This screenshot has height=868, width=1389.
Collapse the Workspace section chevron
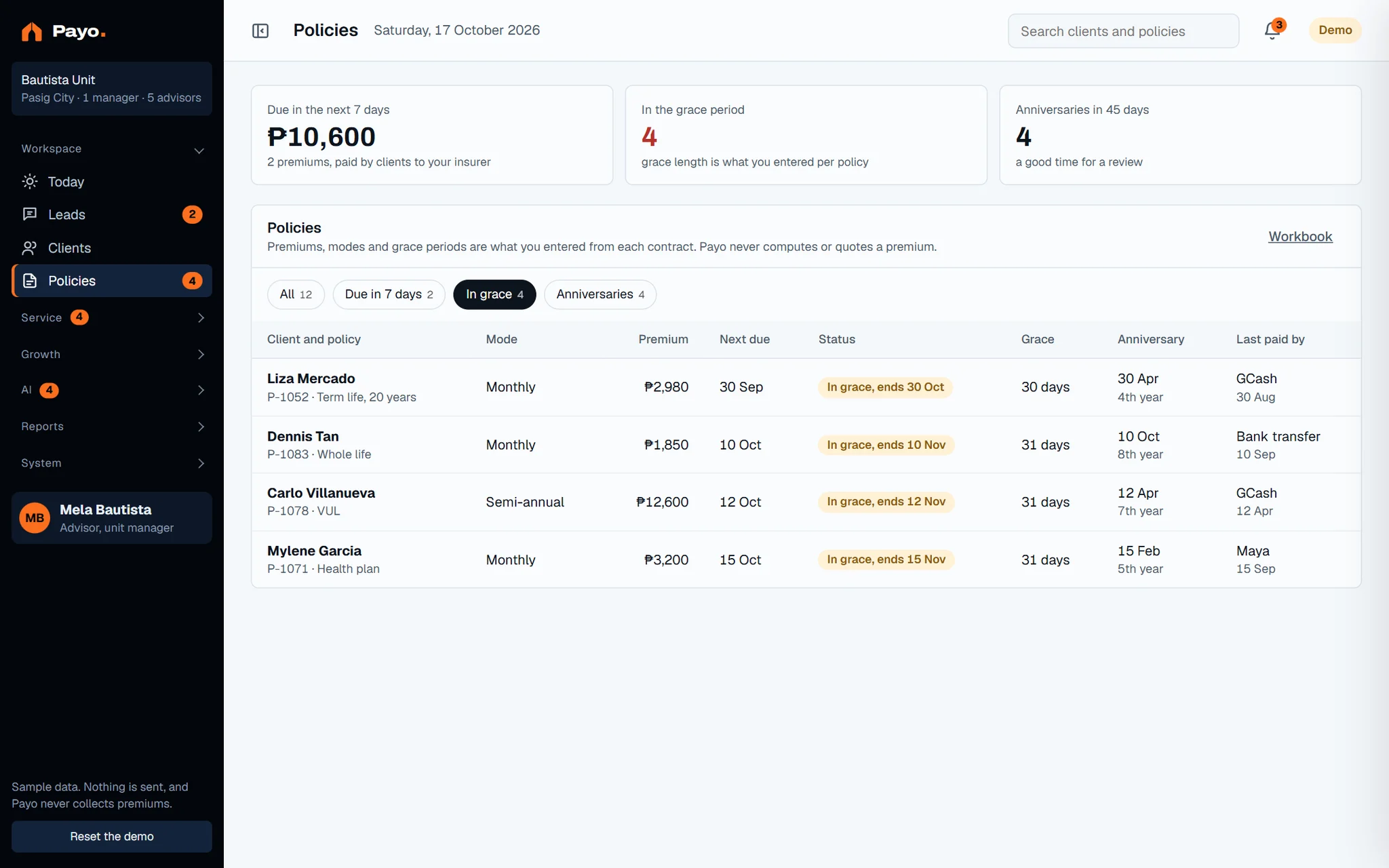[199, 151]
